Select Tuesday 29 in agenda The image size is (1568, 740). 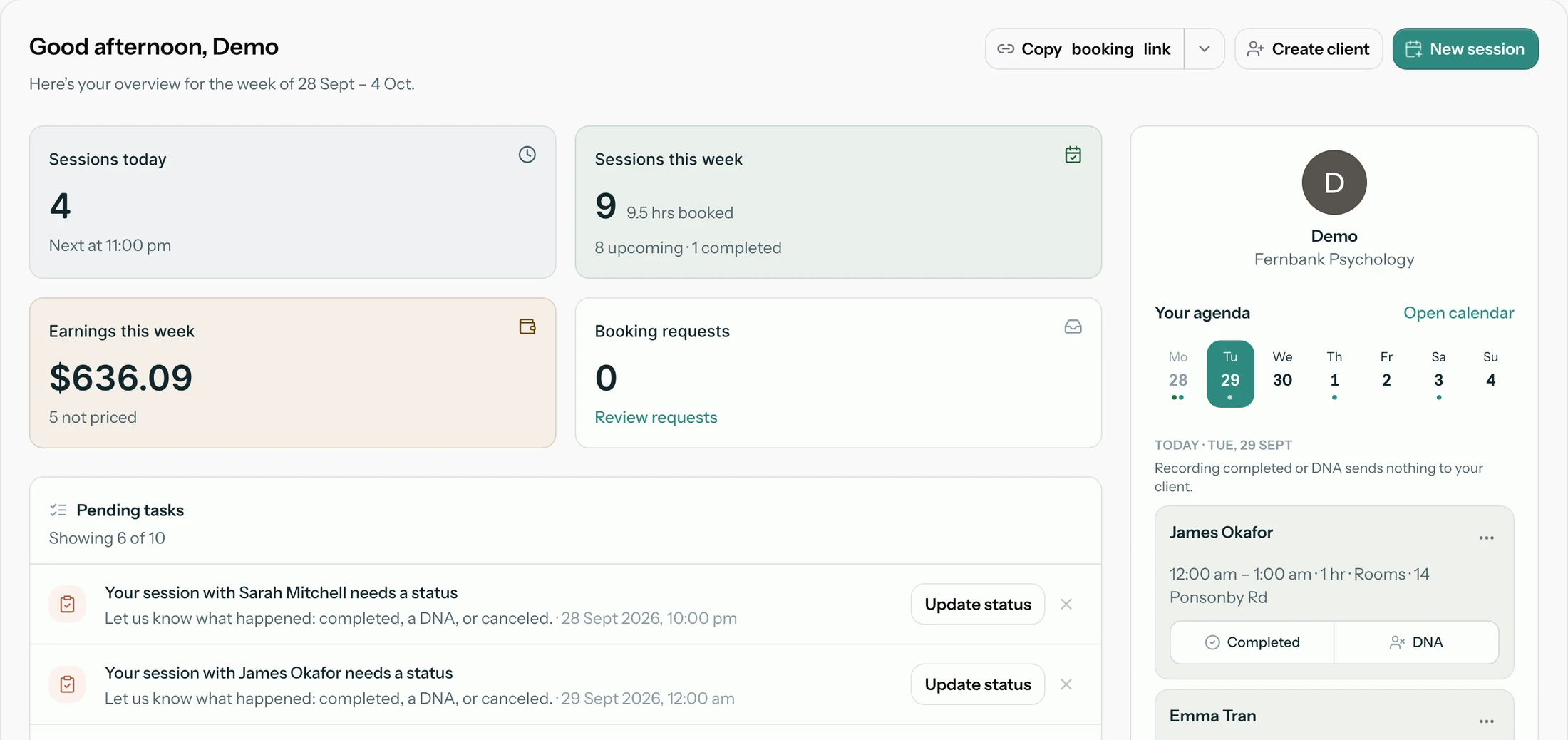[1230, 374]
